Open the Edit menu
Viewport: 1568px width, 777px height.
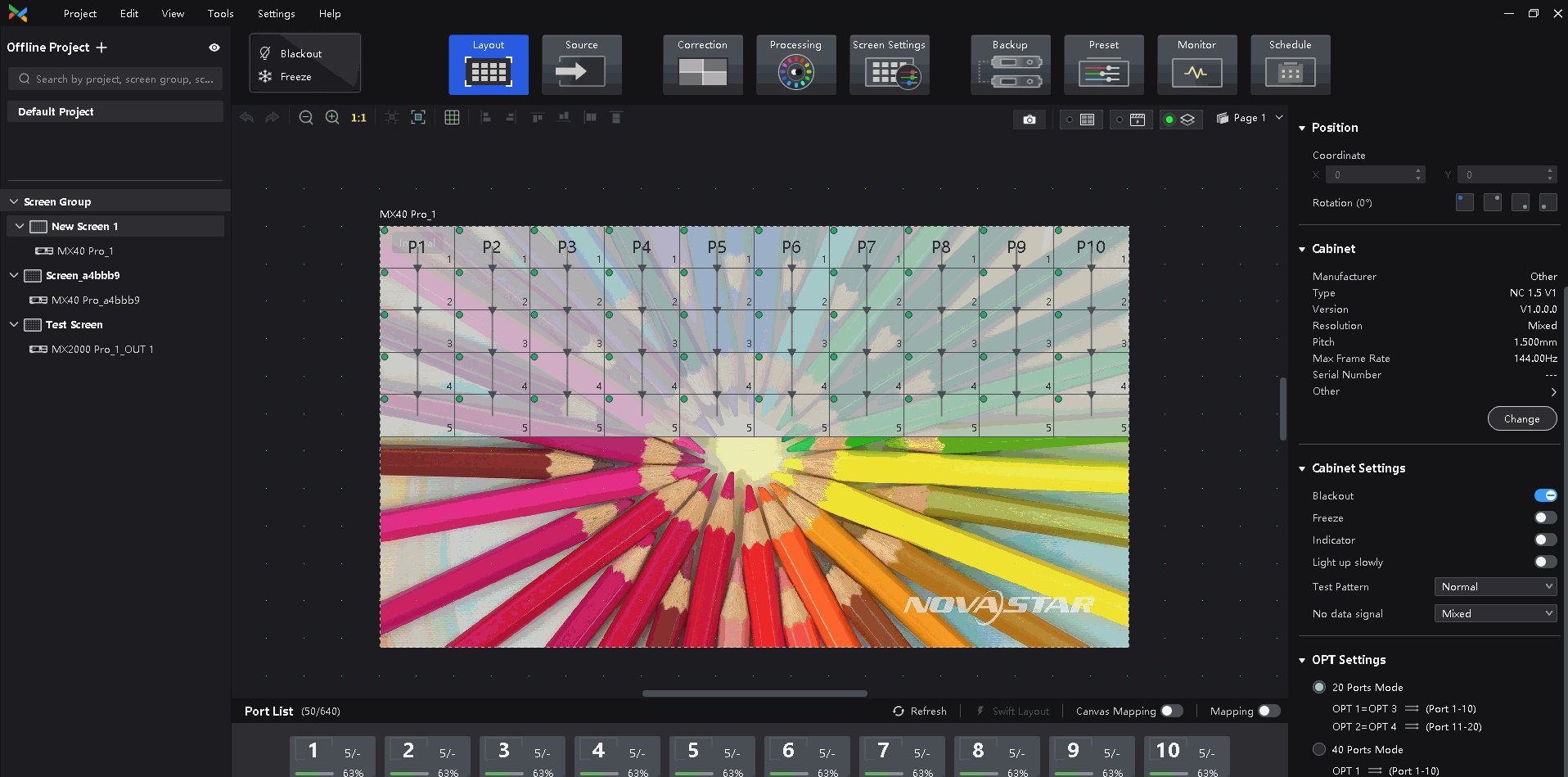pyautogui.click(x=129, y=13)
